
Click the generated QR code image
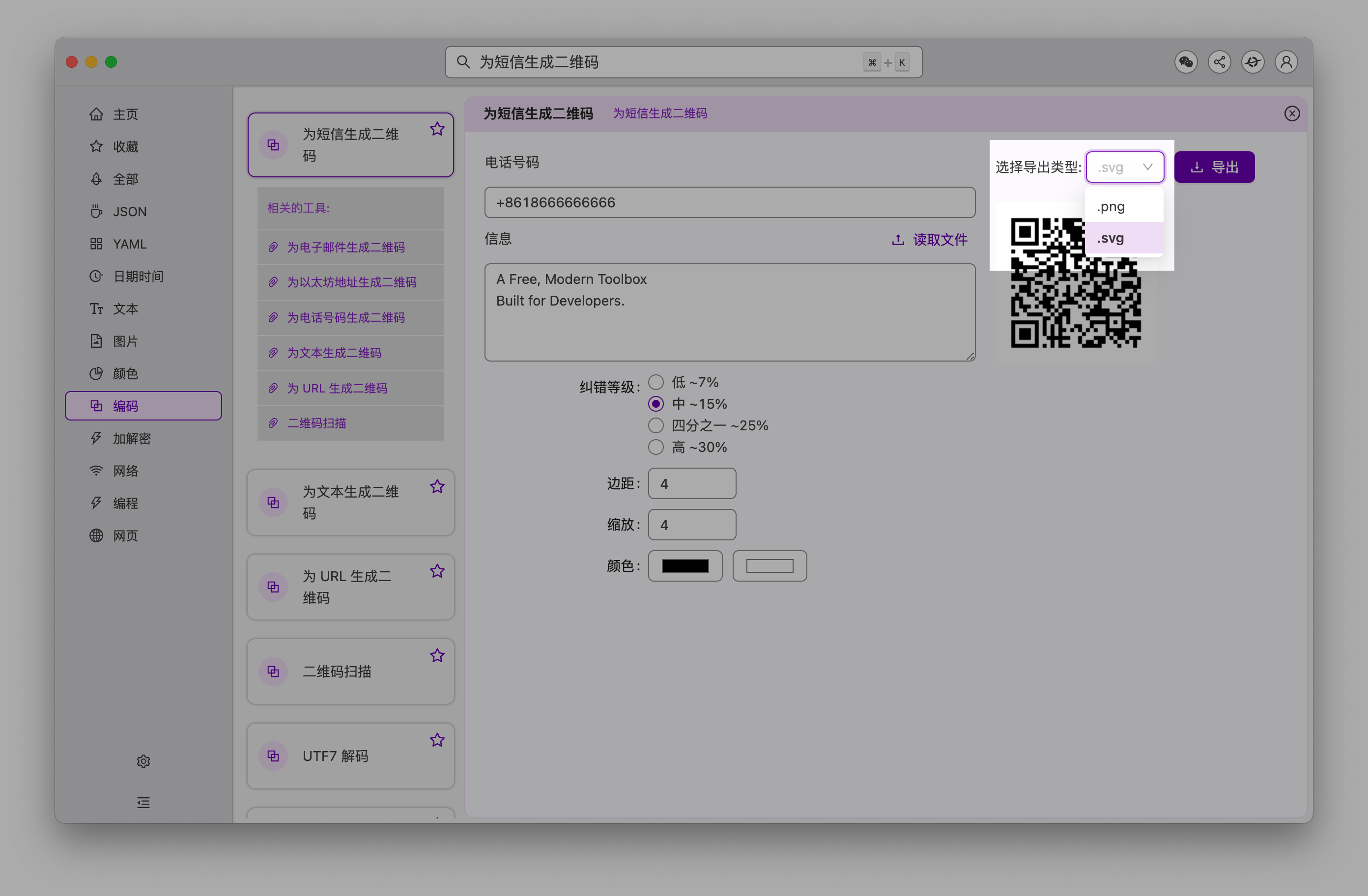pyautogui.click(x=1076, y=283)
